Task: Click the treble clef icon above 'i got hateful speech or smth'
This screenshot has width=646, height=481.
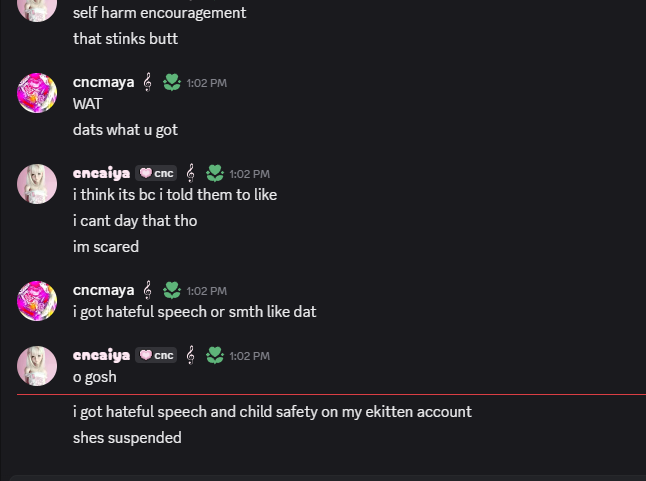Action: 147,290
